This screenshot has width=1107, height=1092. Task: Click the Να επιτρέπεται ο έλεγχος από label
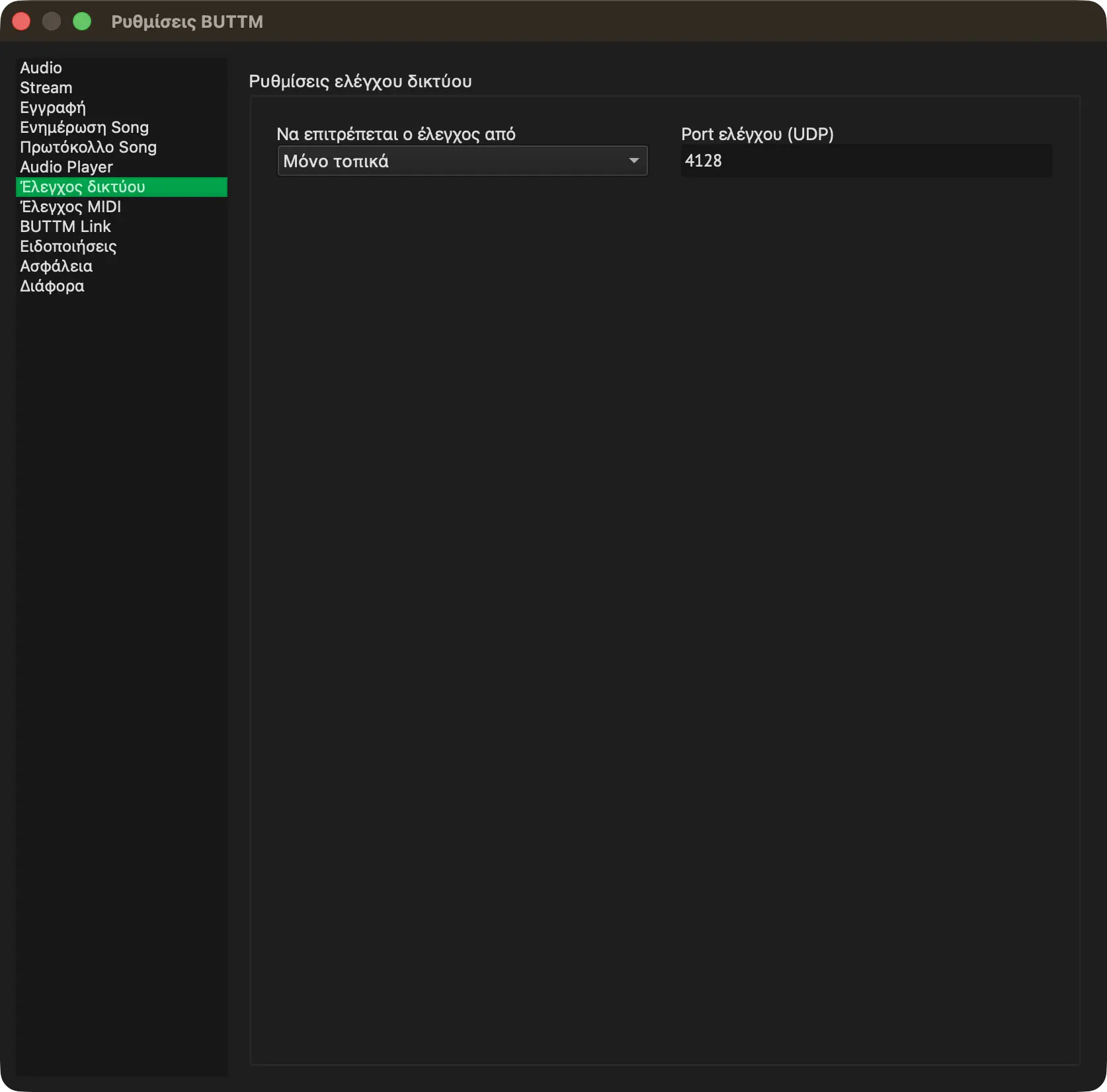click(396, 134)
